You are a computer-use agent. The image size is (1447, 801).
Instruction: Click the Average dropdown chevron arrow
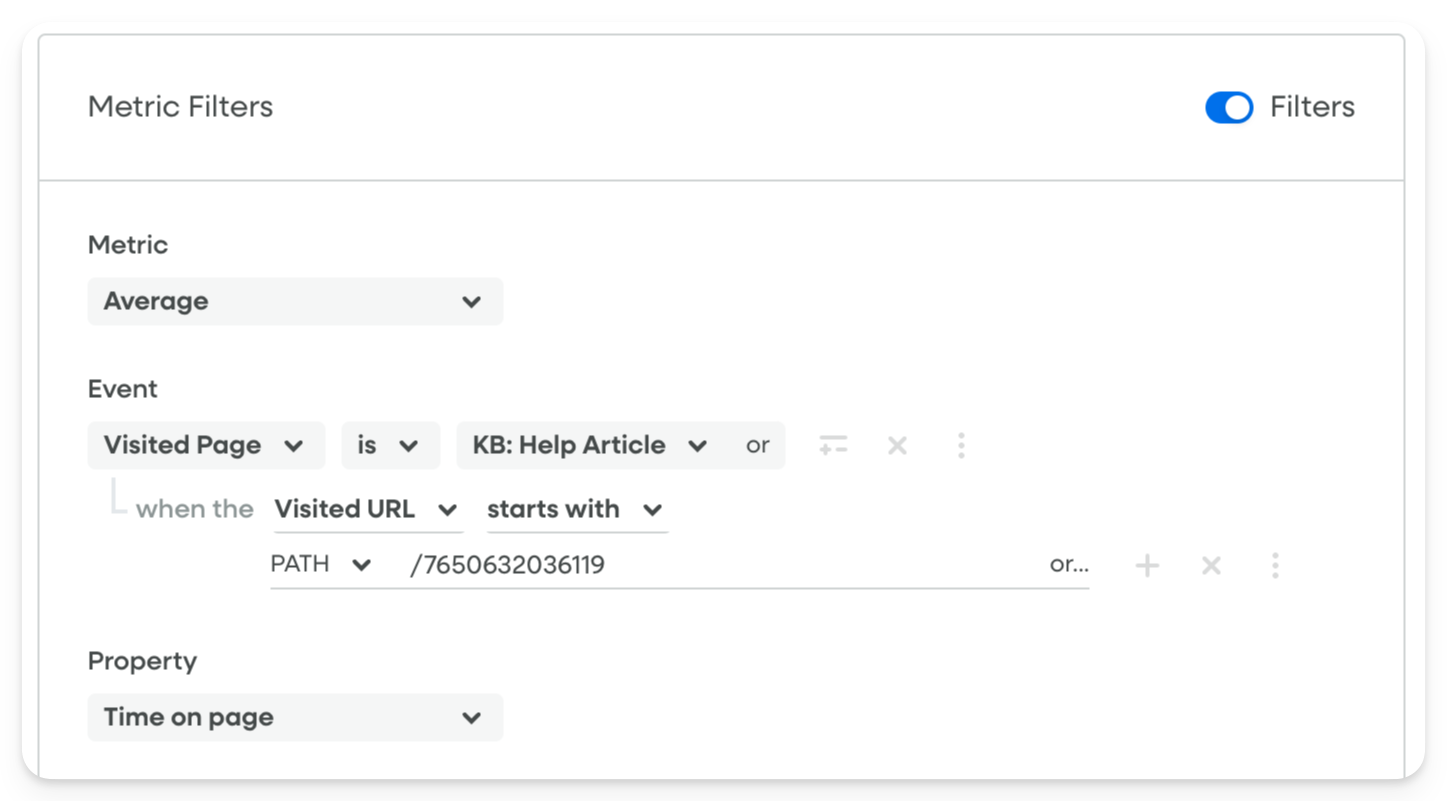(472, 302)
